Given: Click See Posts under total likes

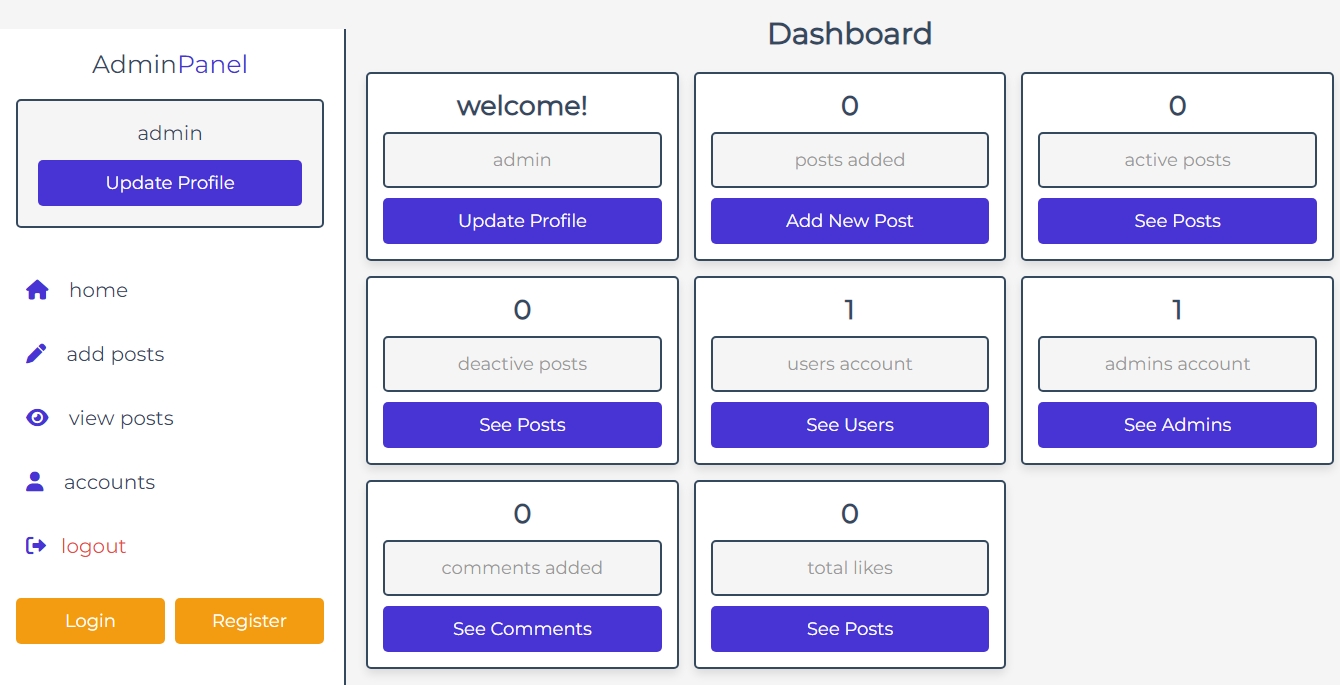Looking at the screenshot, I should pyautogui.click(x=850, y=629).
